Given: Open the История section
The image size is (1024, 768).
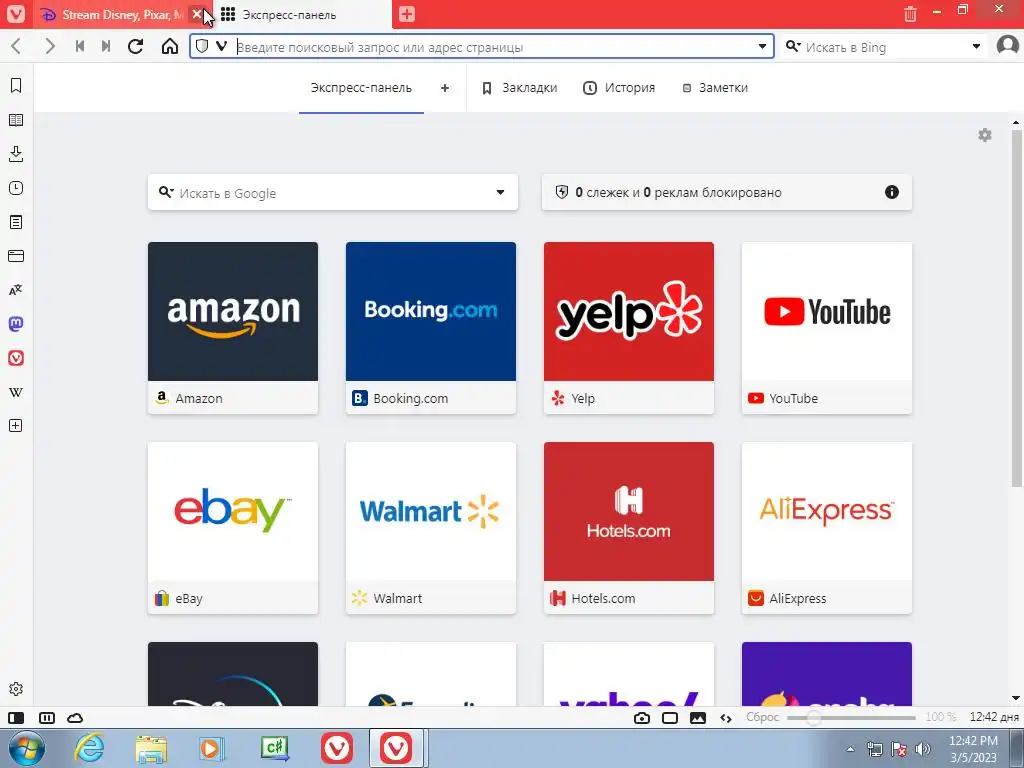Looking at the screenshot, I should tap(618, 88).
